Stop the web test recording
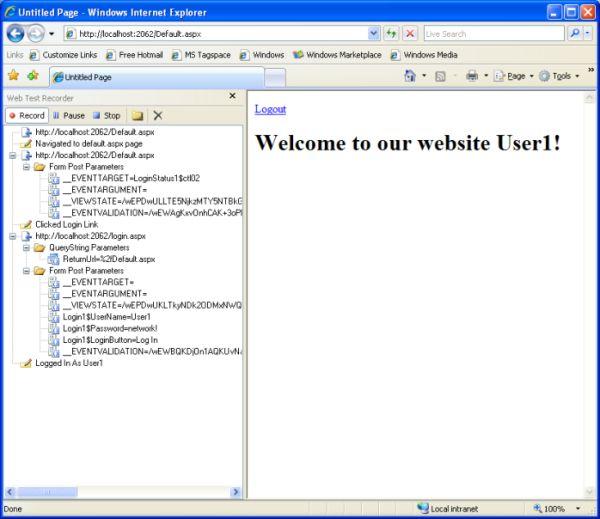600x519 pixels. pyautogui.click(x=106, y=115)
